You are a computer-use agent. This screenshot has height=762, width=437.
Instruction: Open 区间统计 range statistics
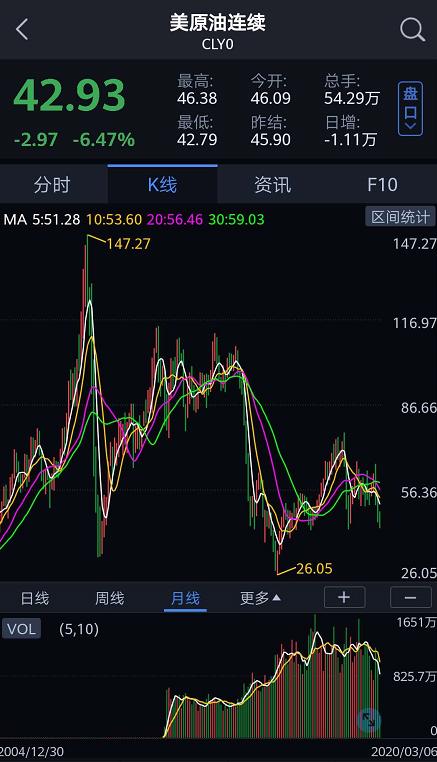(400, 217)
